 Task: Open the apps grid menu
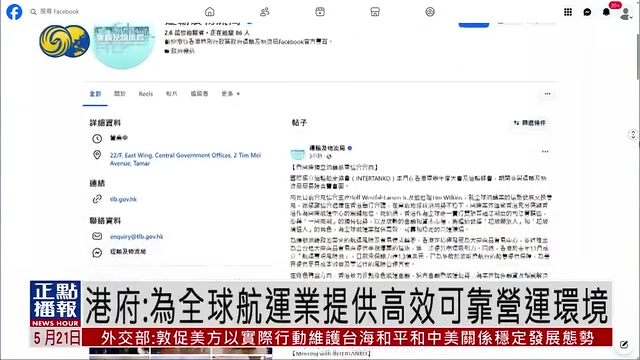click(x=568, y=12)
